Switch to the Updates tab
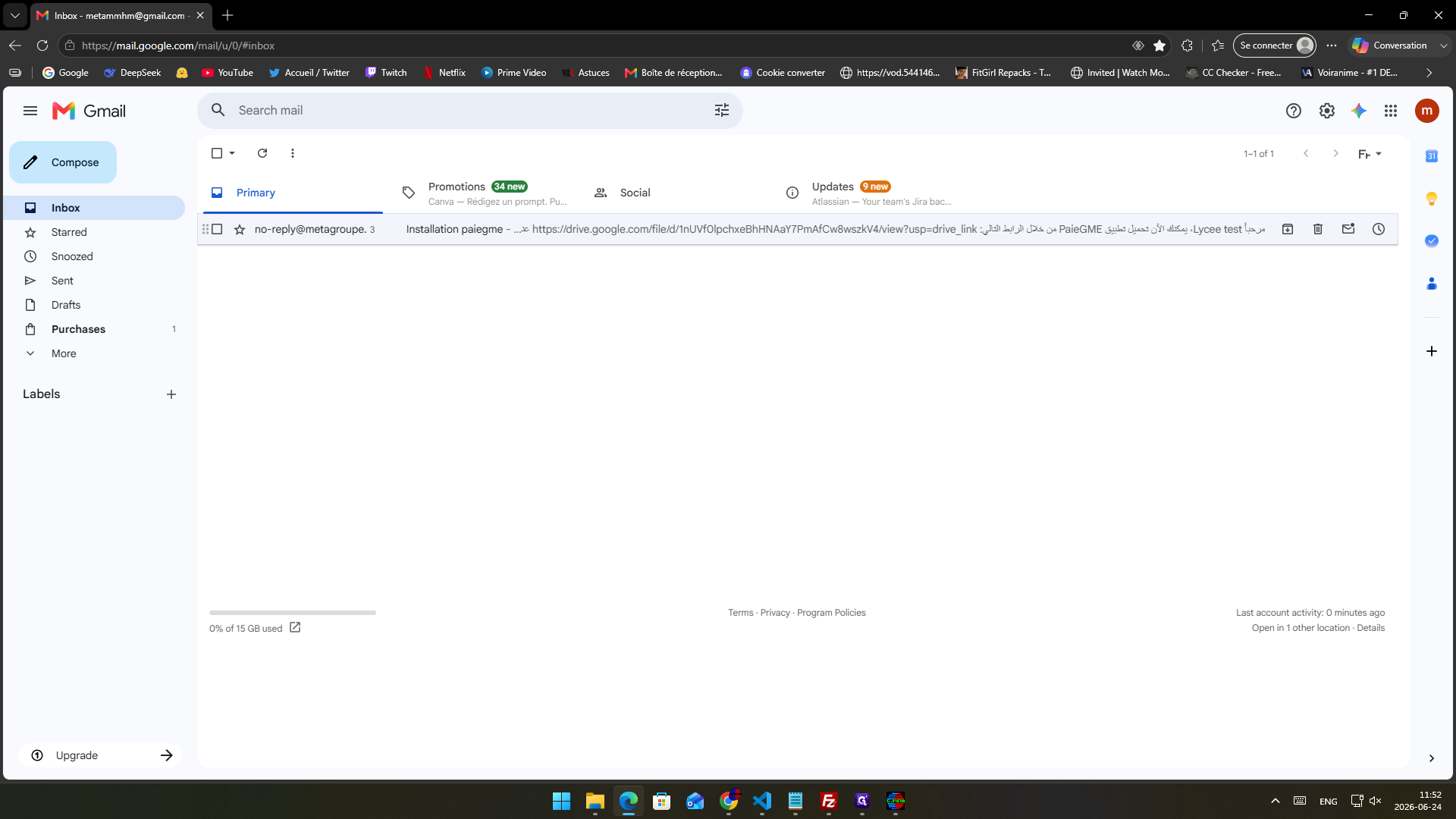Screen dimensions: 1456x819 [869, 193]
